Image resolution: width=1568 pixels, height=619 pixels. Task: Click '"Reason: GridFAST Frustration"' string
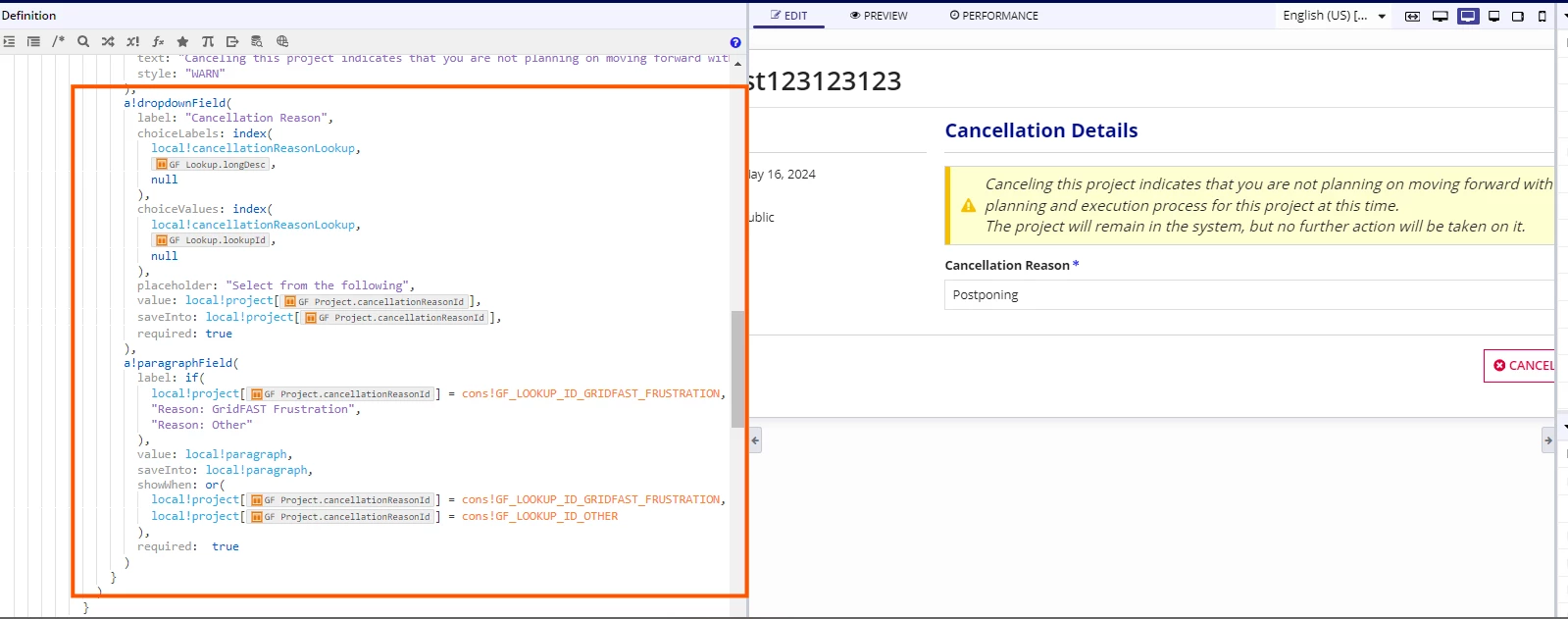tap(253, 409)
